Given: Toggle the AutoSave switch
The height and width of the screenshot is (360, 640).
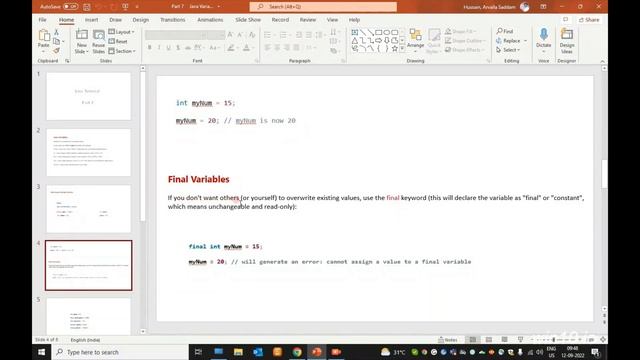Looking at the screenshot, I should click(71, 7).
